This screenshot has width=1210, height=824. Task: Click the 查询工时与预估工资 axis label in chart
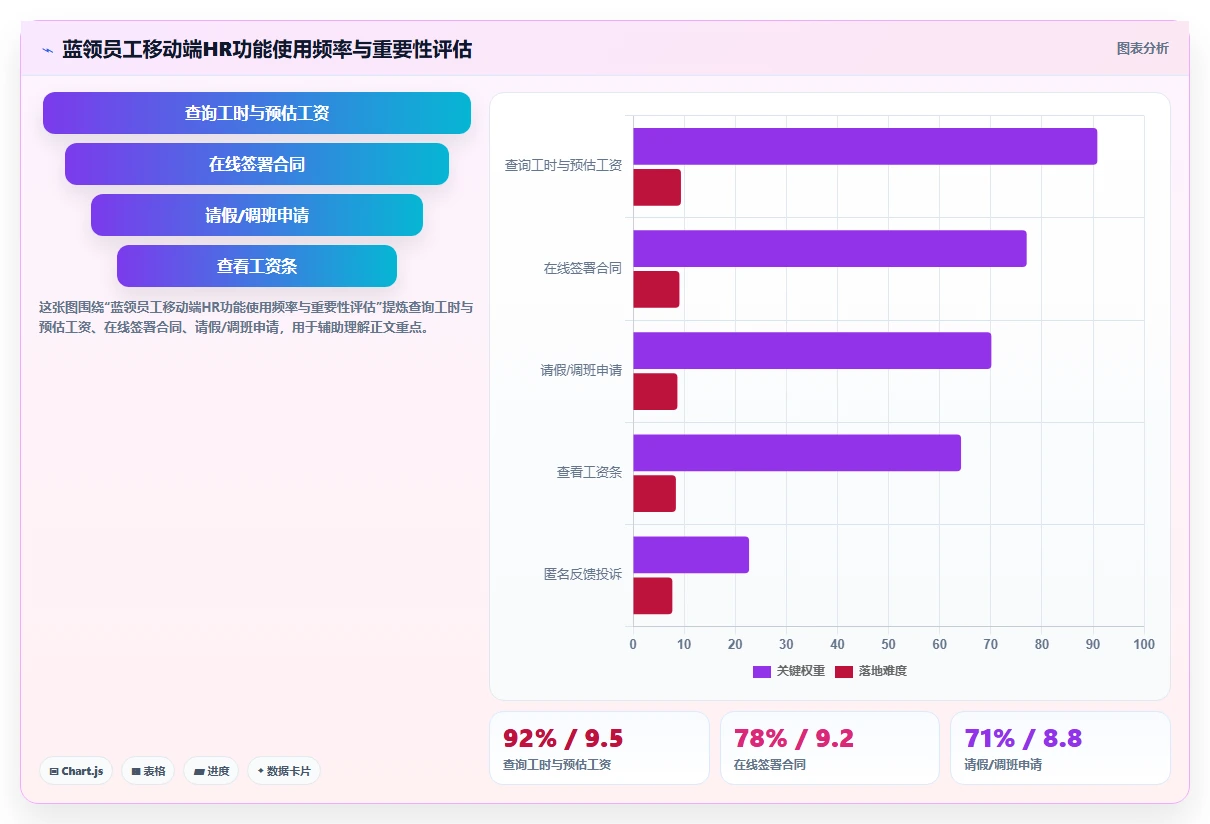[563, 166]
